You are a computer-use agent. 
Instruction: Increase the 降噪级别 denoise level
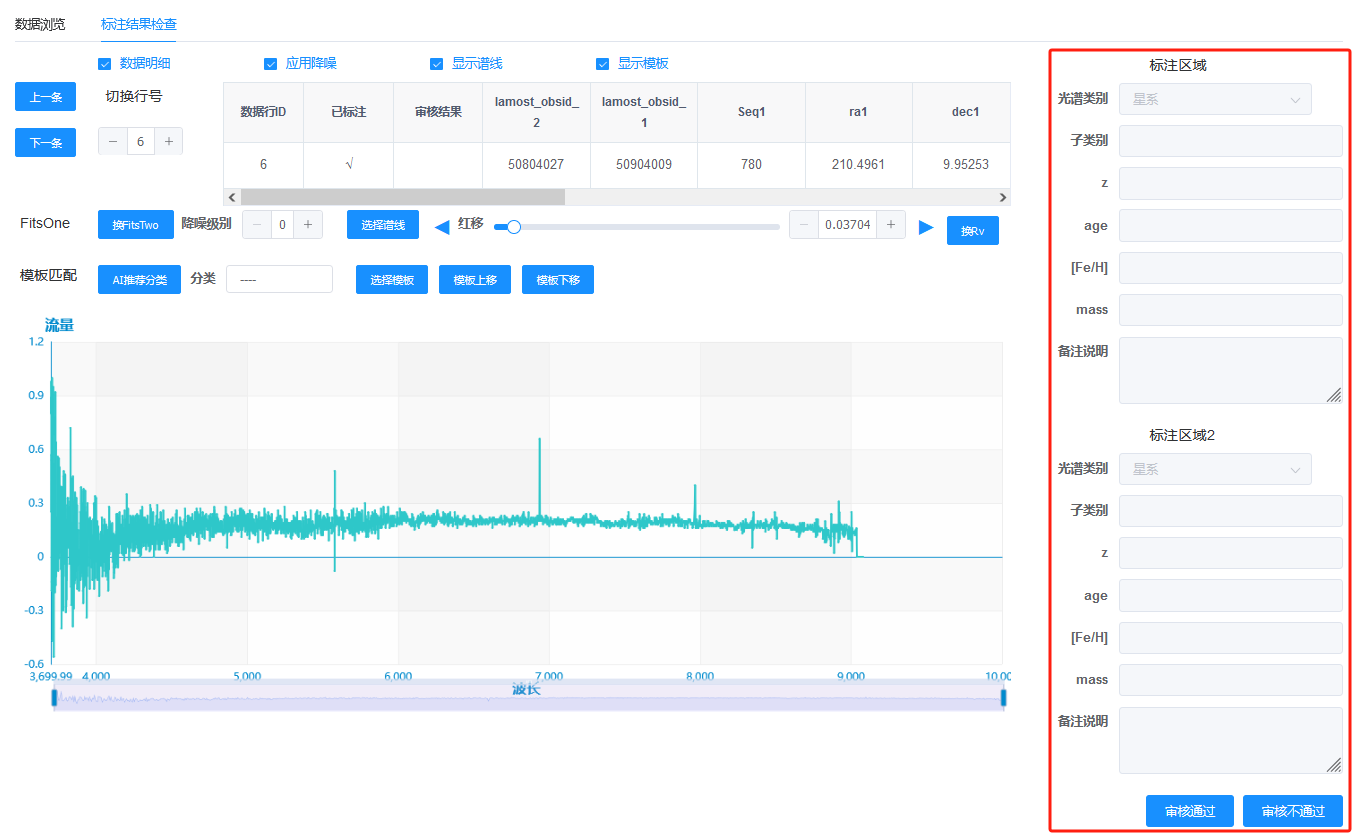pyautogui.click(x=309, y=225)
